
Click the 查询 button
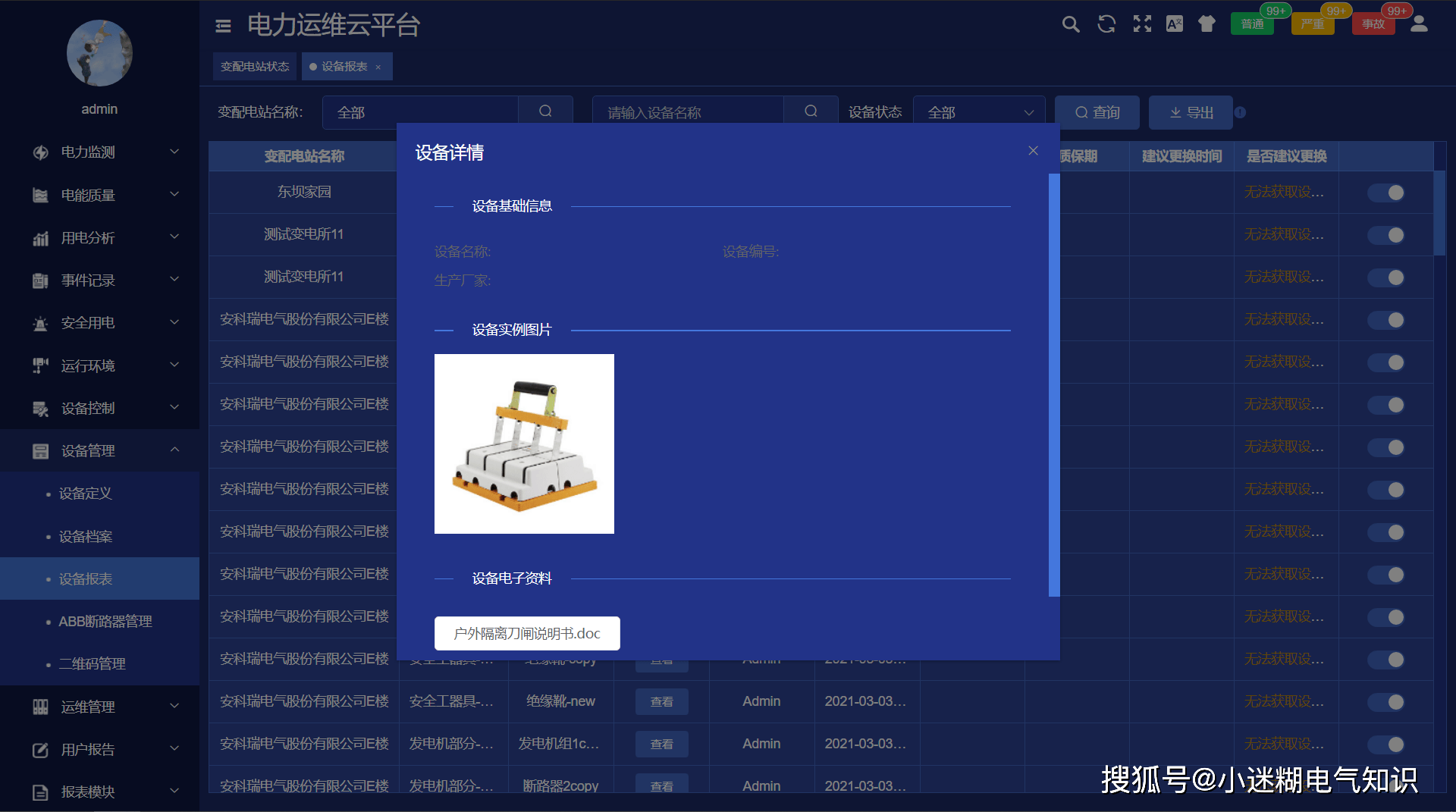pyautogui.click(x=1097, y=112)
